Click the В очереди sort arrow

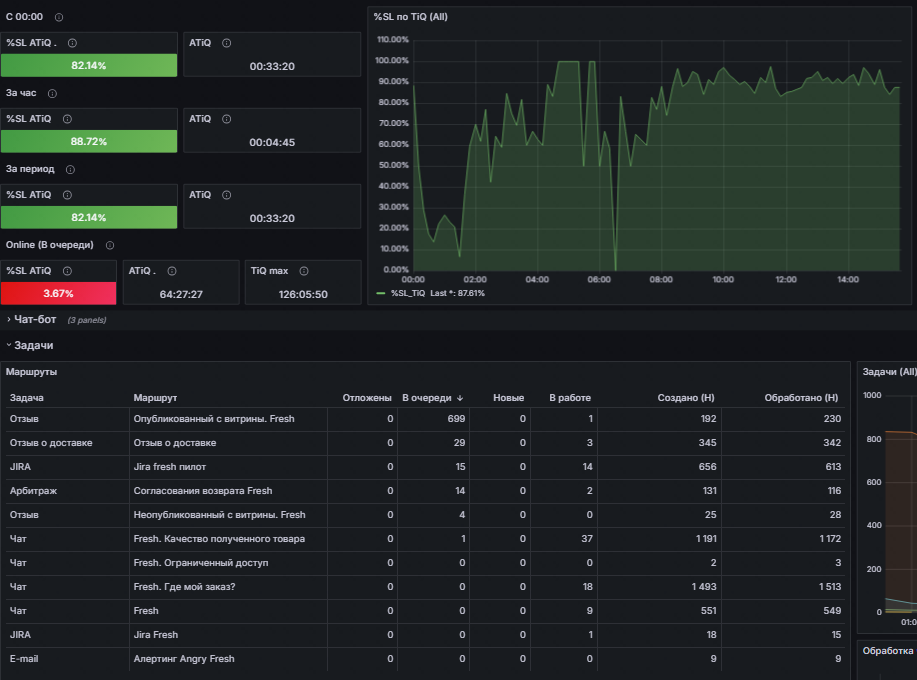tap(460, 398)
